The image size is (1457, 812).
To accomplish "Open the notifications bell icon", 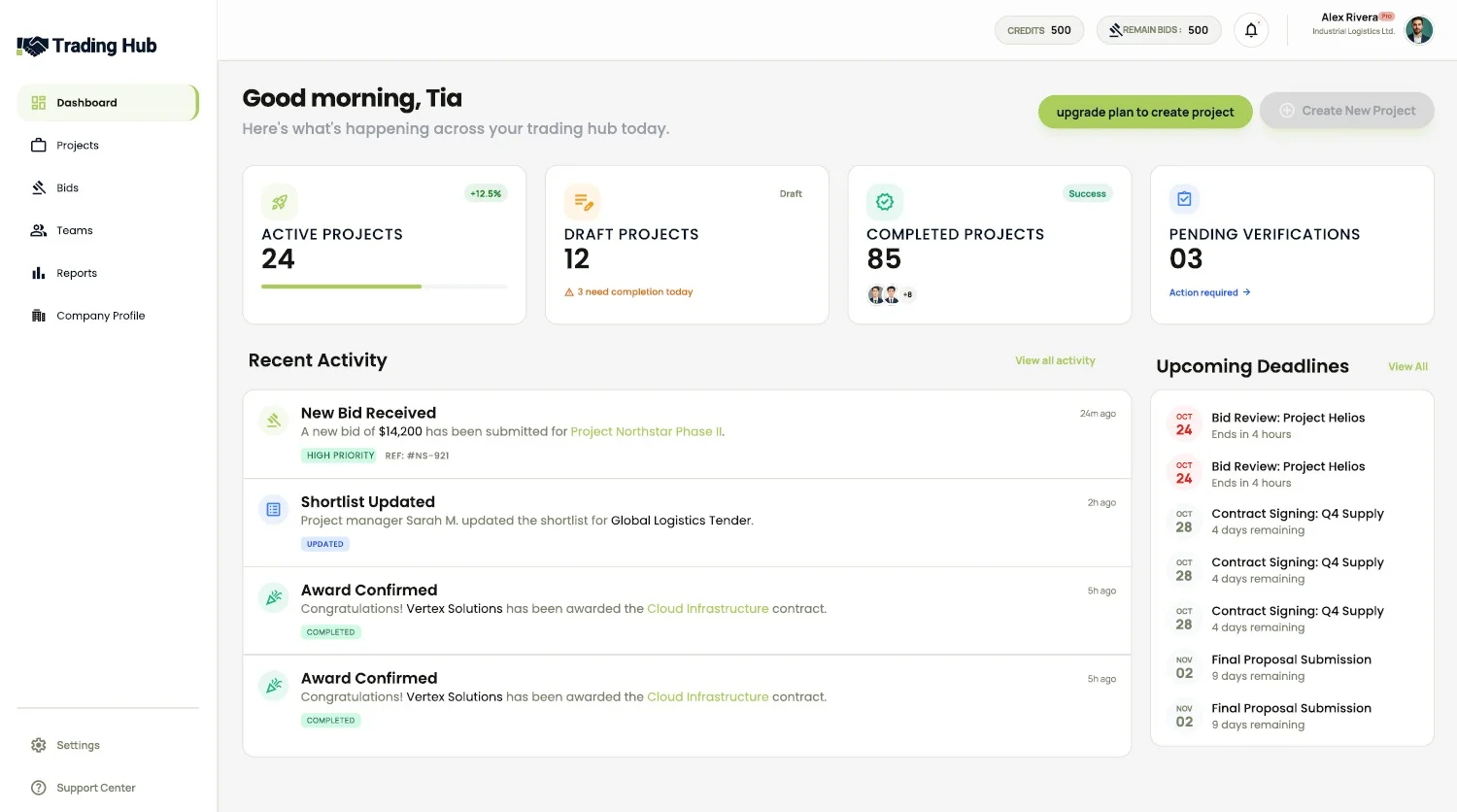I will [x=1251, y=30].
